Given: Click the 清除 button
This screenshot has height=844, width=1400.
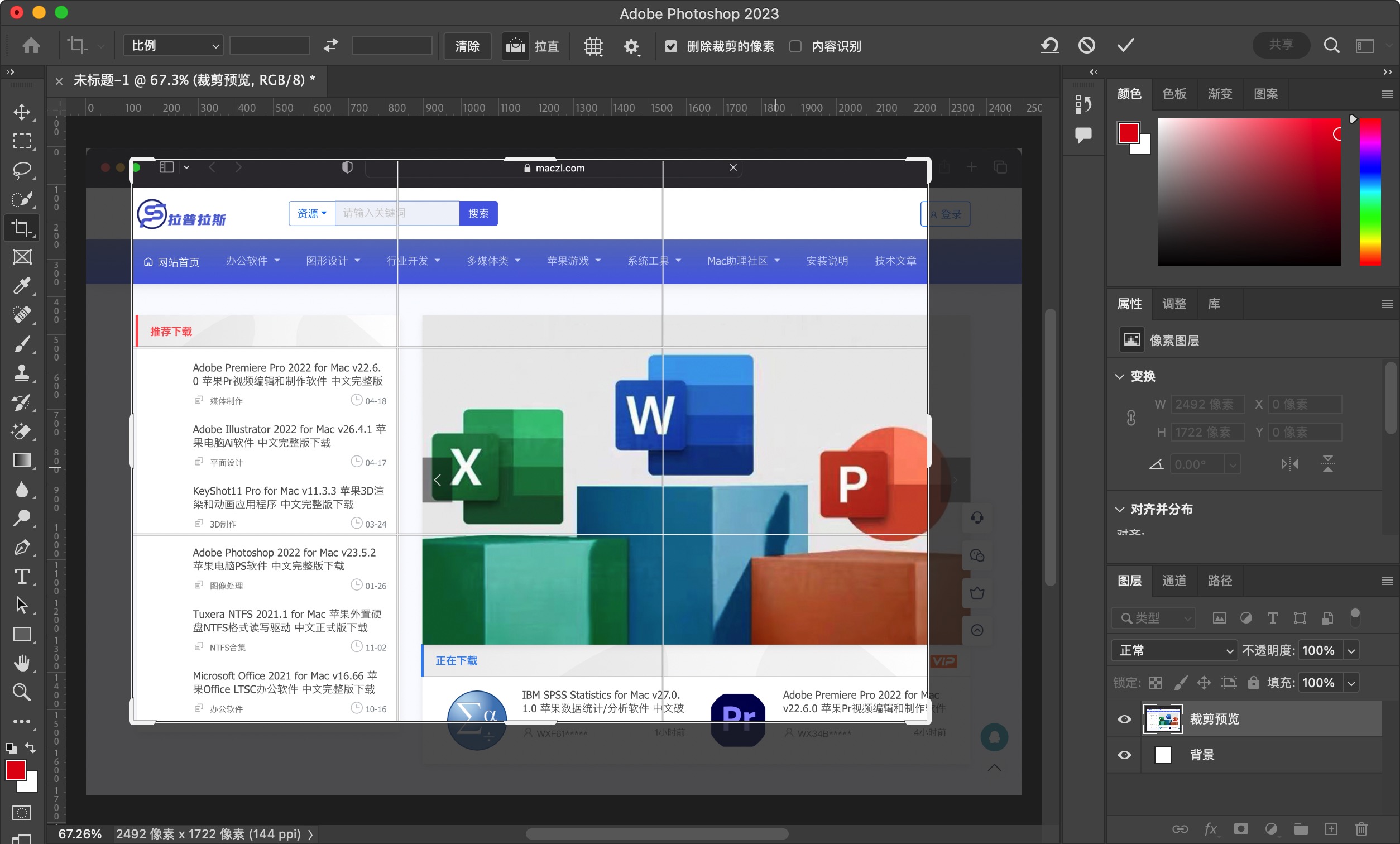Looking at the screenshot, I should (467, 46).
